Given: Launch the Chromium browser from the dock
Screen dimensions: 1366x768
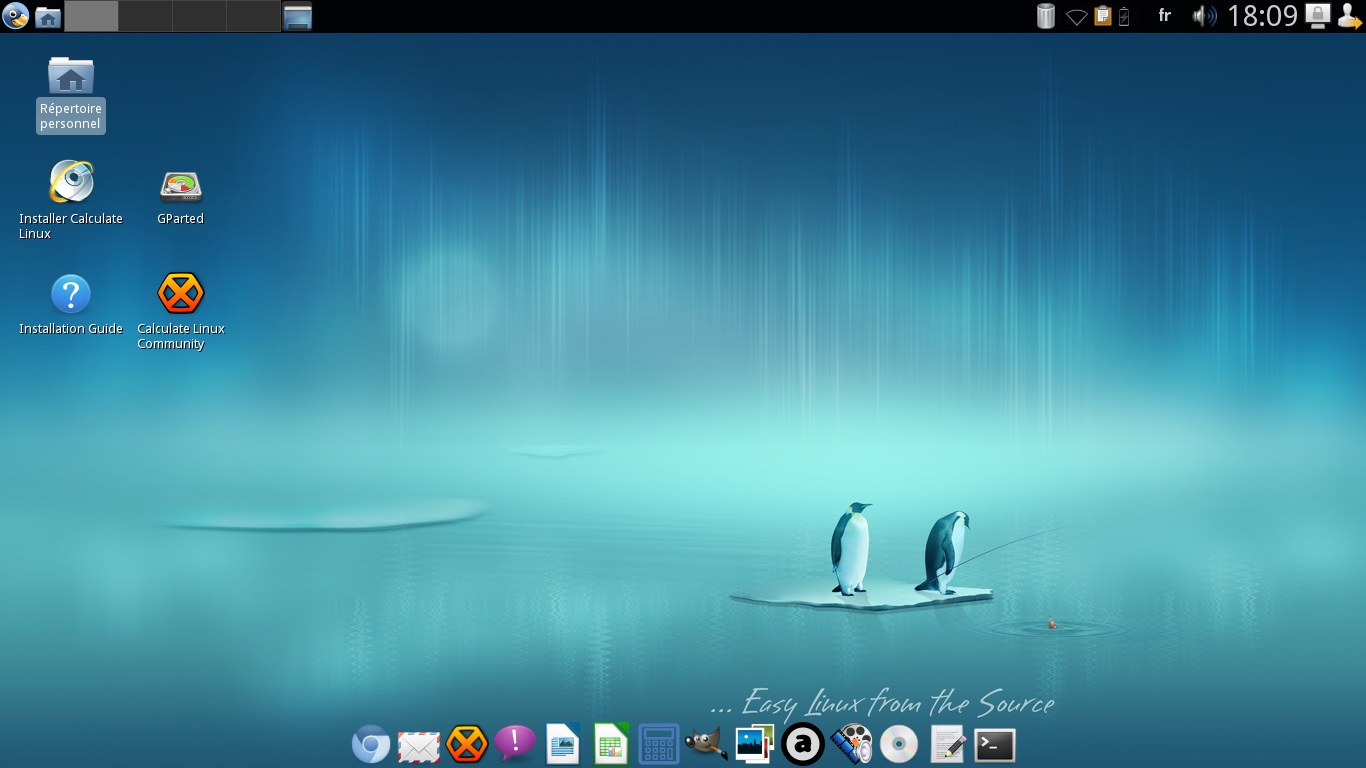Looking at the screenshot, I should pos(371,745).
